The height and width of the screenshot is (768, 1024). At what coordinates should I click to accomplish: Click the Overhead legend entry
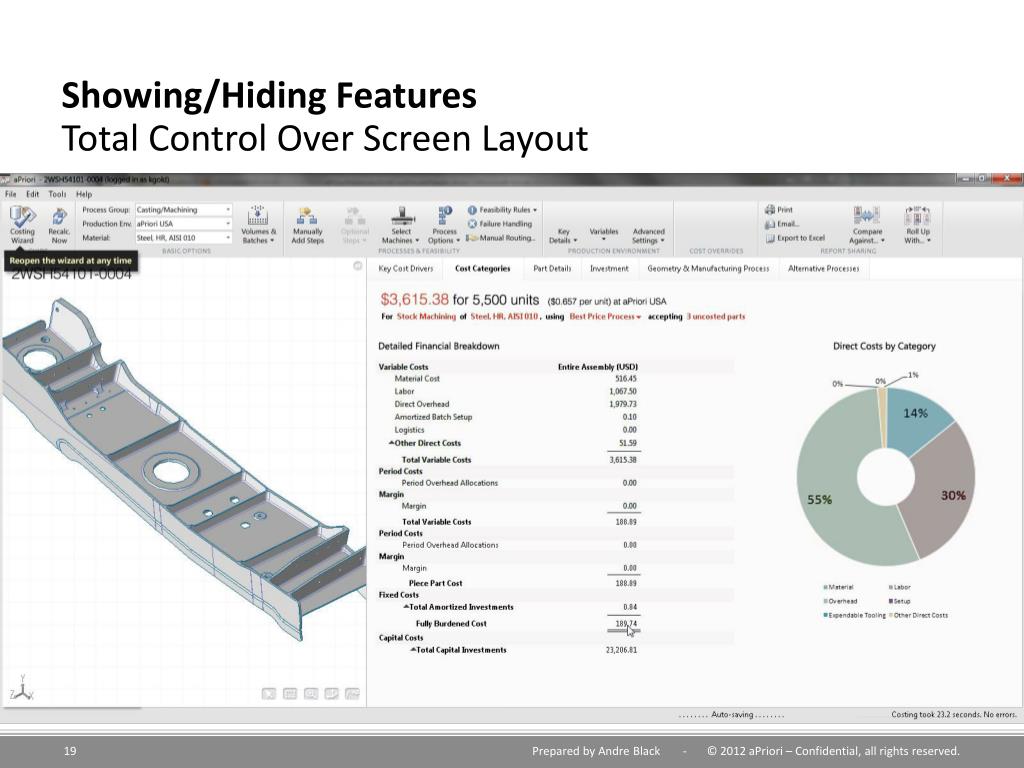(x=840, y=601)
